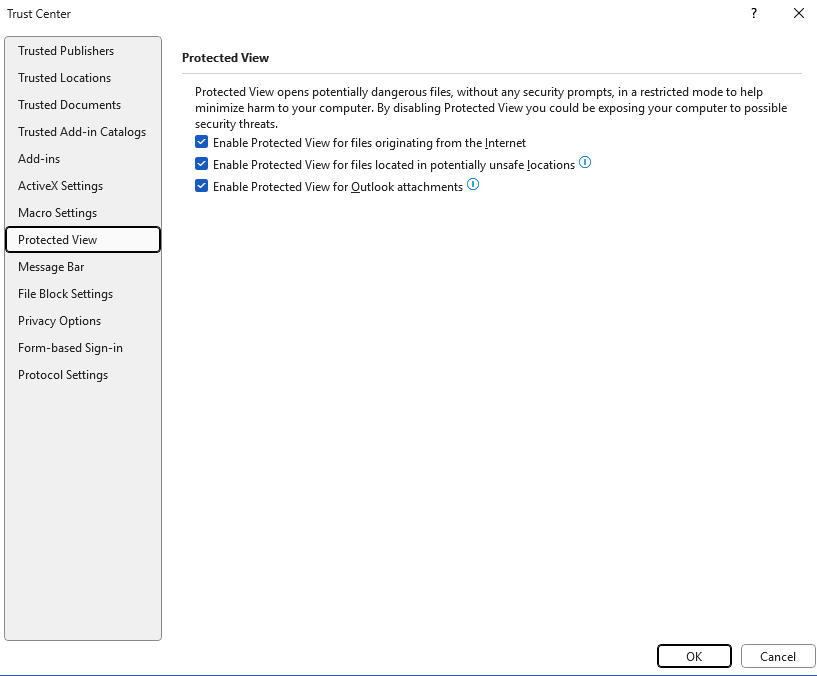Disable Protected View for Outlook attachments

pos(202,186)
